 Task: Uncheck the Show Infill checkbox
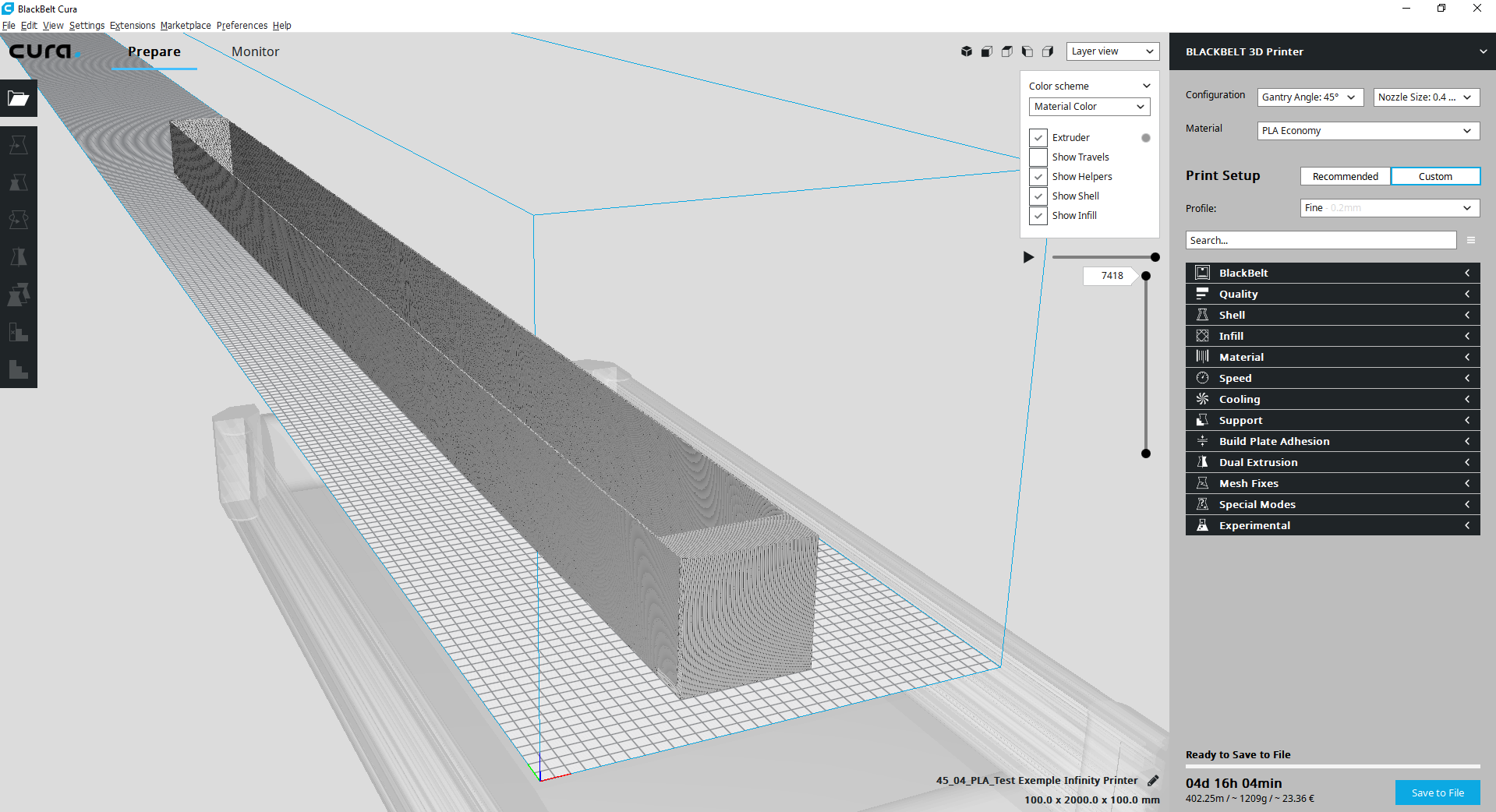coord(1038,216)
